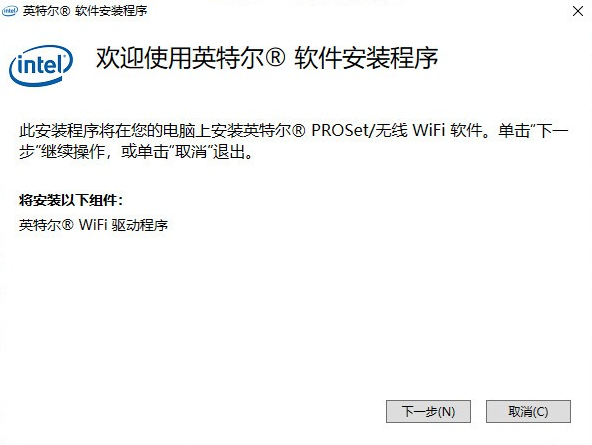
Task: Cancel setup via the 取消(C) button
Action: click(528, 411)
